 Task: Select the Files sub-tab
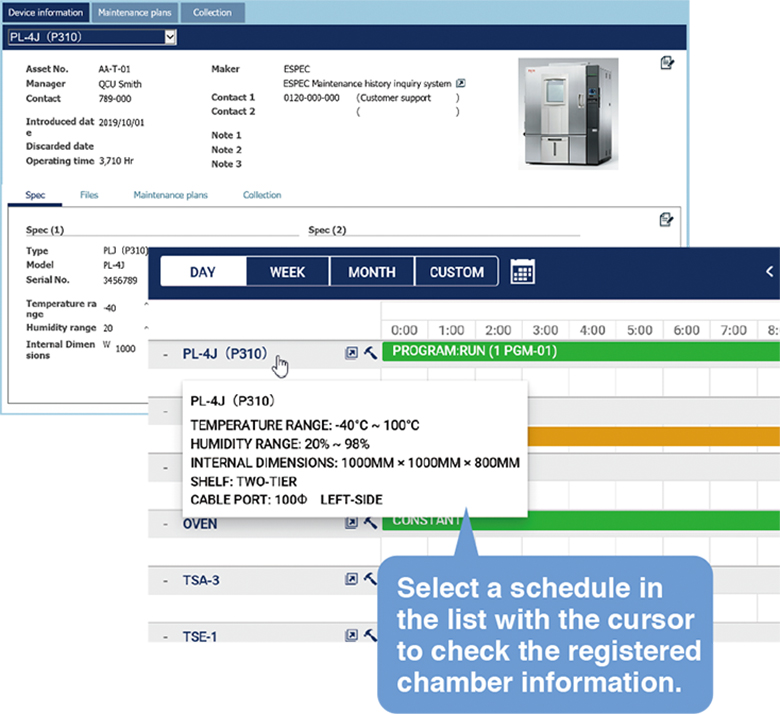point(89,195)
